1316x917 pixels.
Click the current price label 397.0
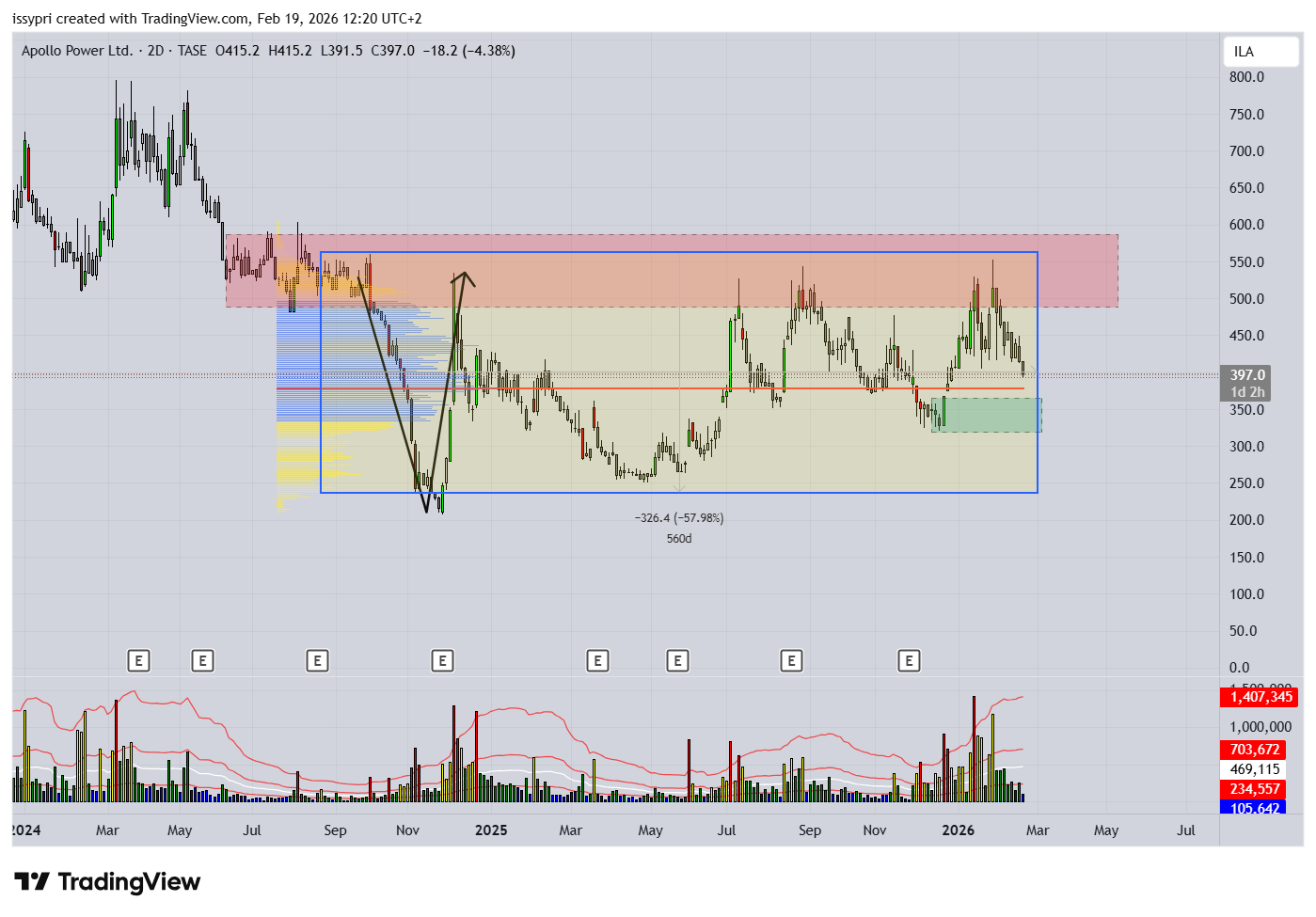pyautogui.click(x=1247, y=375)
